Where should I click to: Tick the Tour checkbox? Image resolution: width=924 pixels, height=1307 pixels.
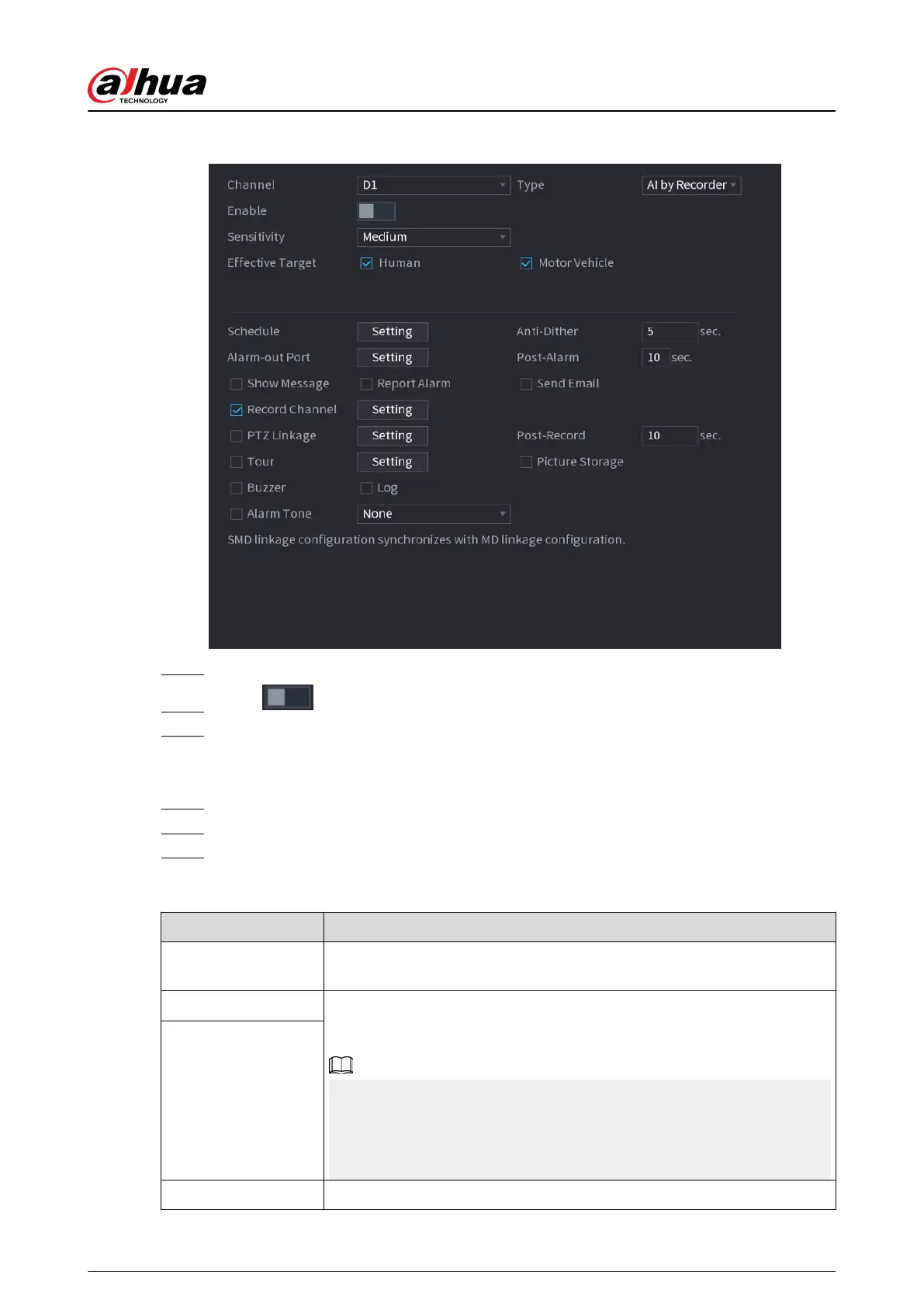tap(237, 462)
